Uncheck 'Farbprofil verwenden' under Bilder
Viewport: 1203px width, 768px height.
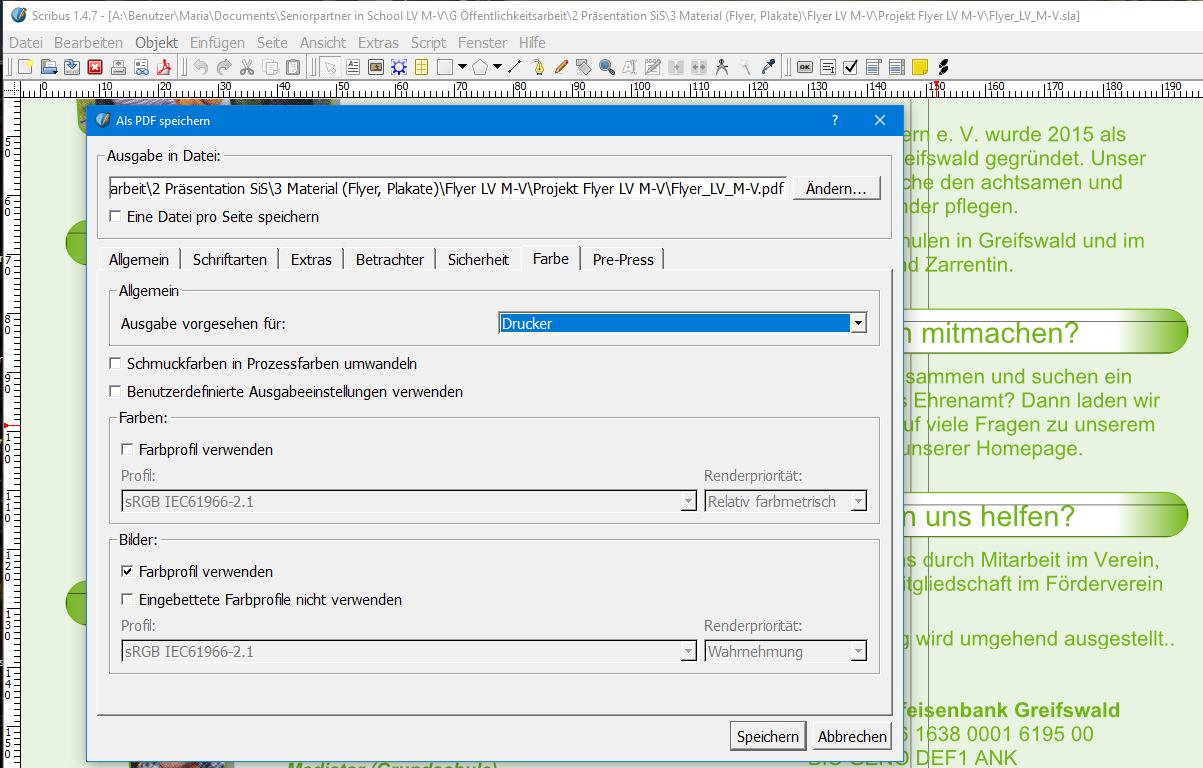[x=127, y=572]
